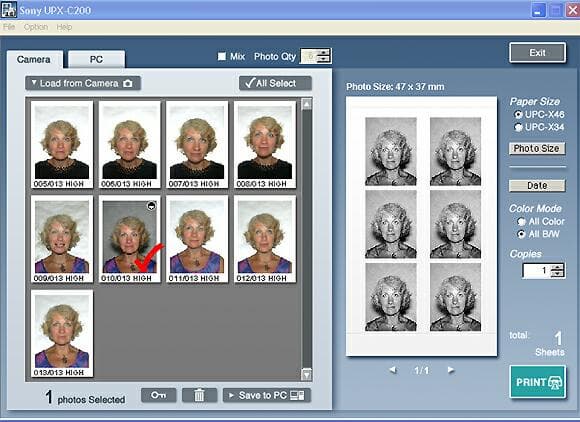The width and height of the screenshot is (580, 422).
Task: Decrease Photo Qty with down arrow
Action: click(x=324, y=59)
